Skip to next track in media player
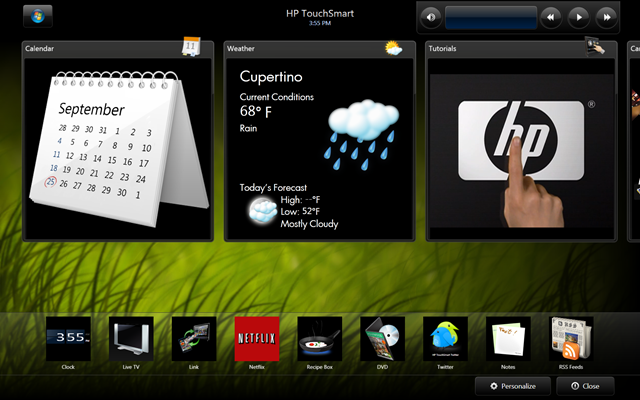640x400 pixels. click(607, 18)
